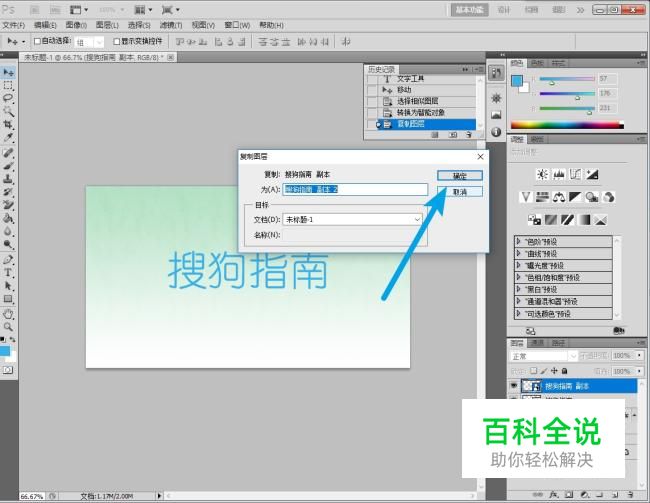Add a Levels adjustment
The image size is (650, 503).
coord(558,175)
